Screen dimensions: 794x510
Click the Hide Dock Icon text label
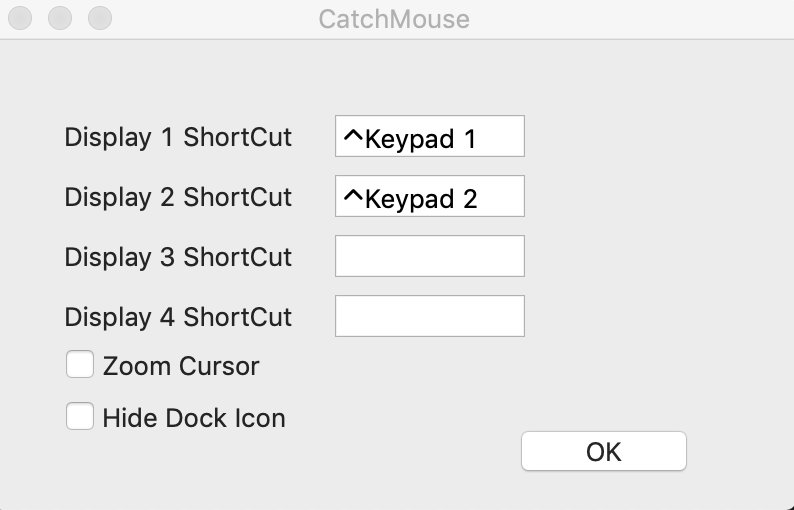coord(194,418)
